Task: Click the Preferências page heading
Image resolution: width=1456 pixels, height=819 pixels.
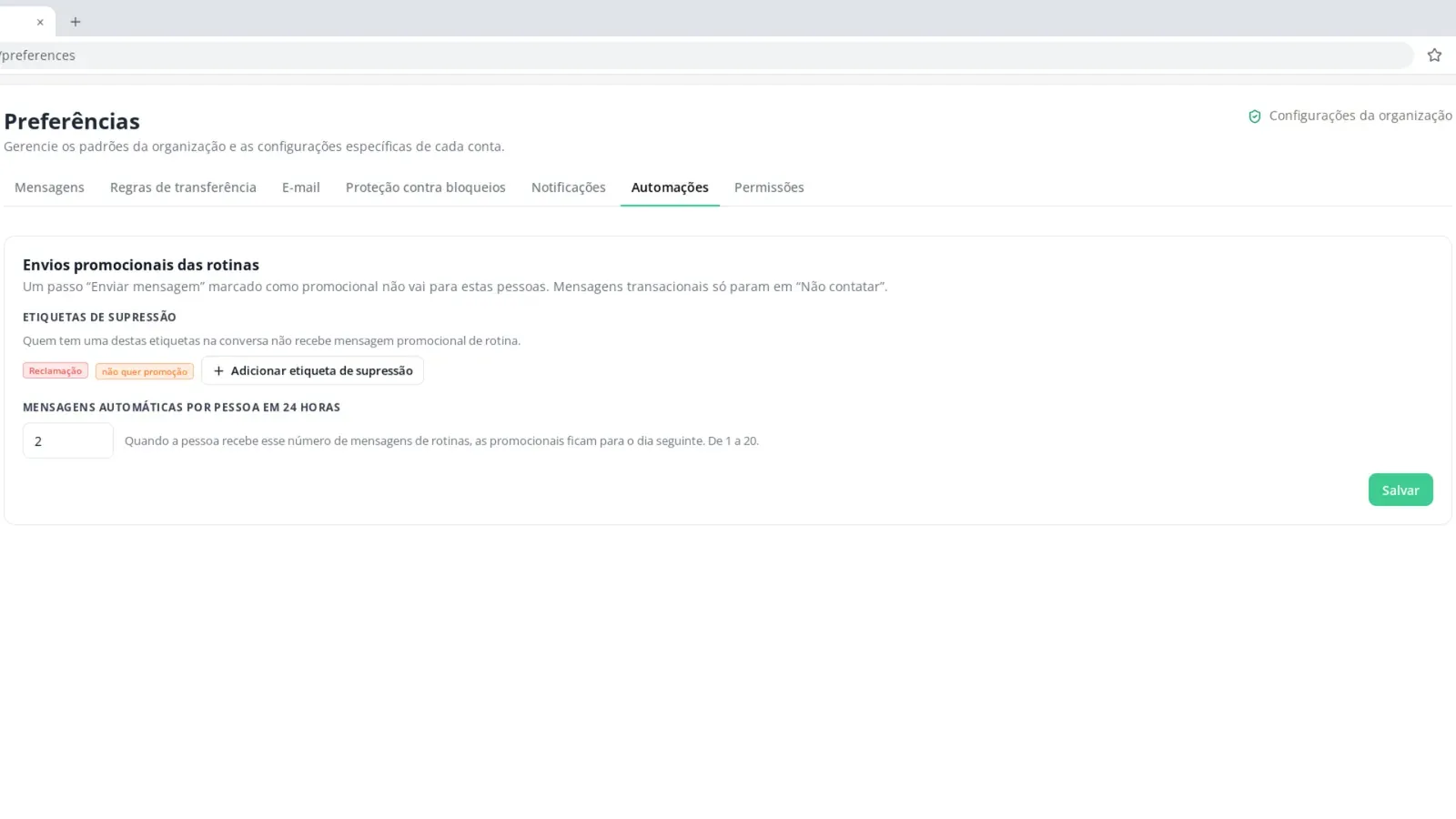Action: click(72, 121)
